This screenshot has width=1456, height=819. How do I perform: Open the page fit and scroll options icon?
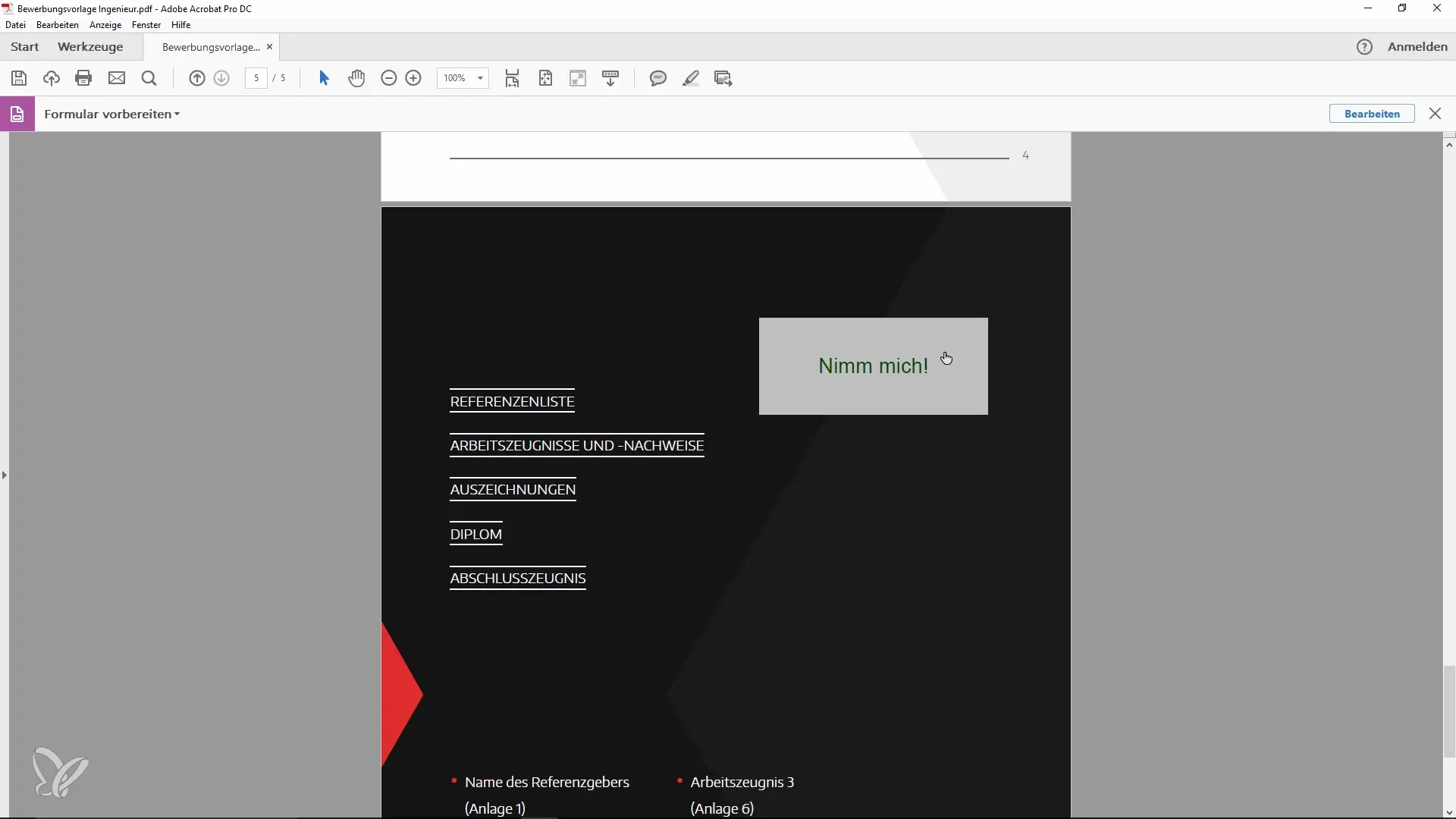tap(513, 78)
